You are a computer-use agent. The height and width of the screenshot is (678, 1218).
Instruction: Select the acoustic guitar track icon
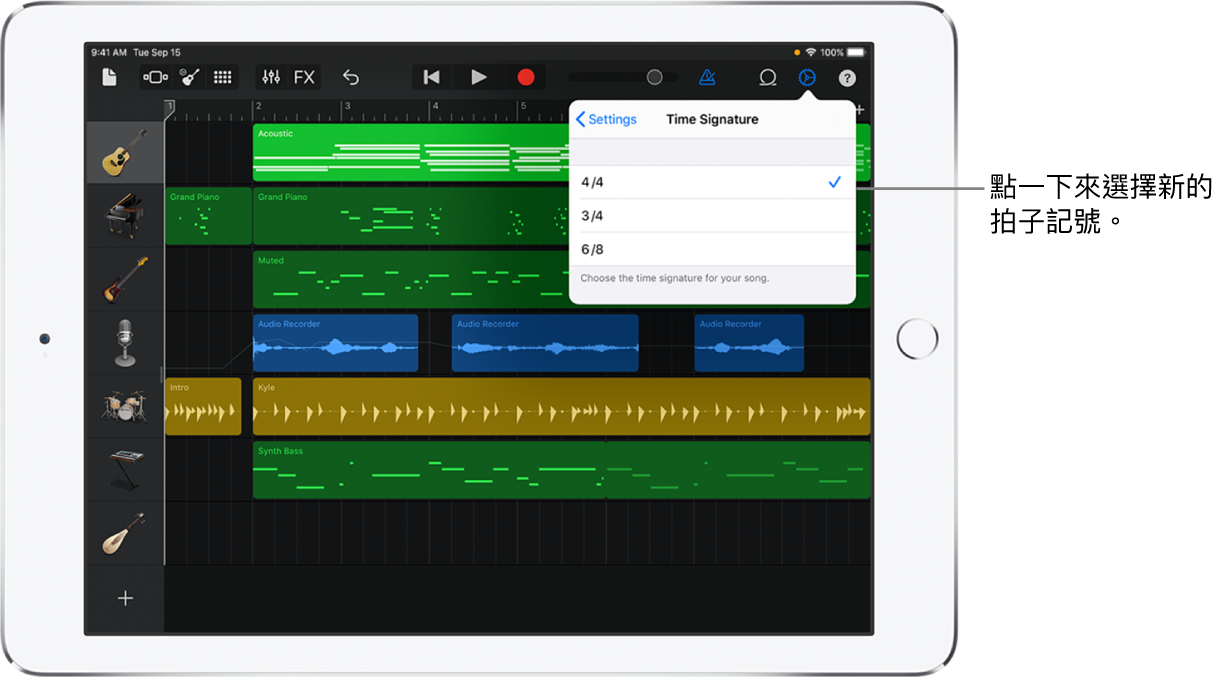(125, 152)
